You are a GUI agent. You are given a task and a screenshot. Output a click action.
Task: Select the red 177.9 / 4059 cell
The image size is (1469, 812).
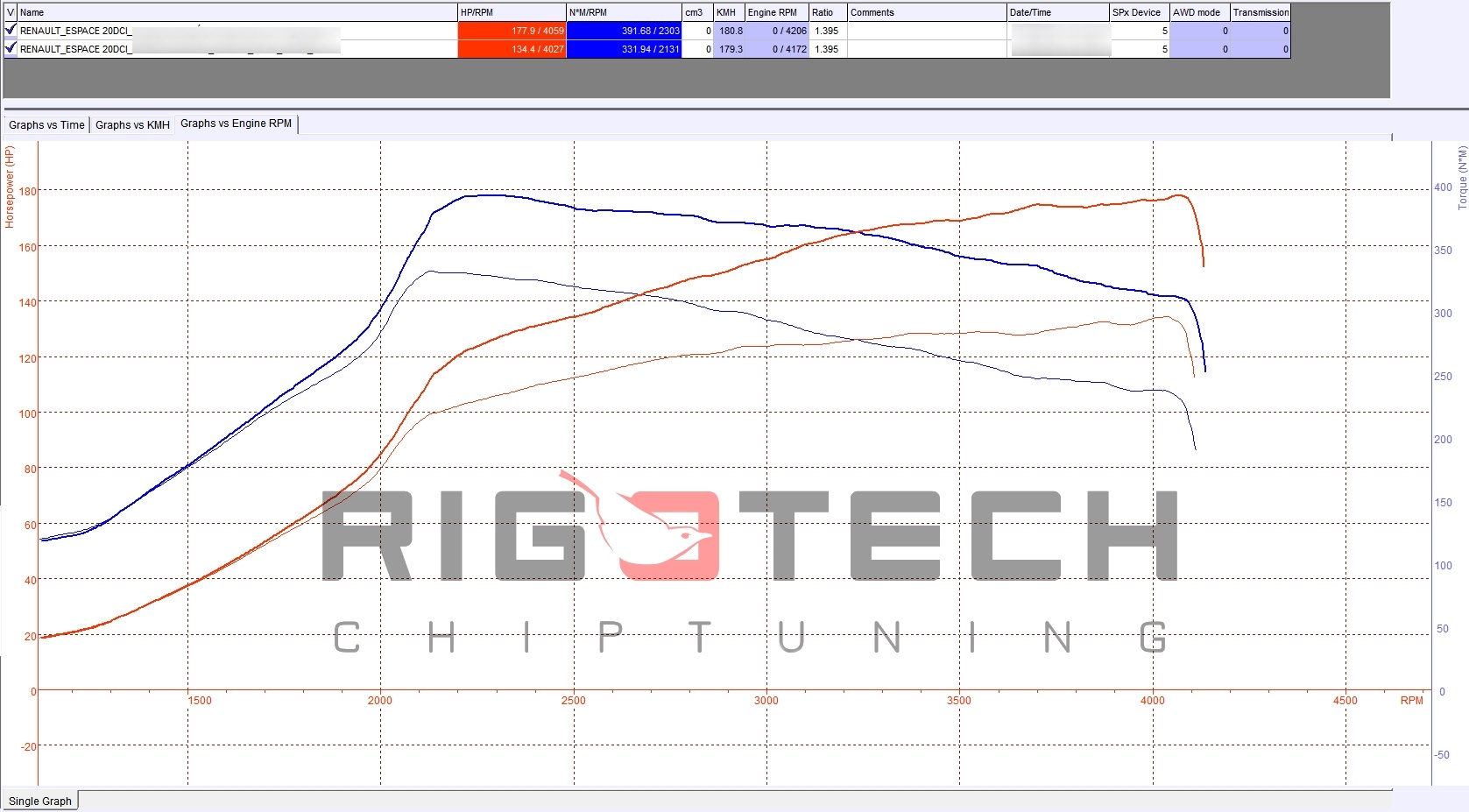tap(512, 31)
